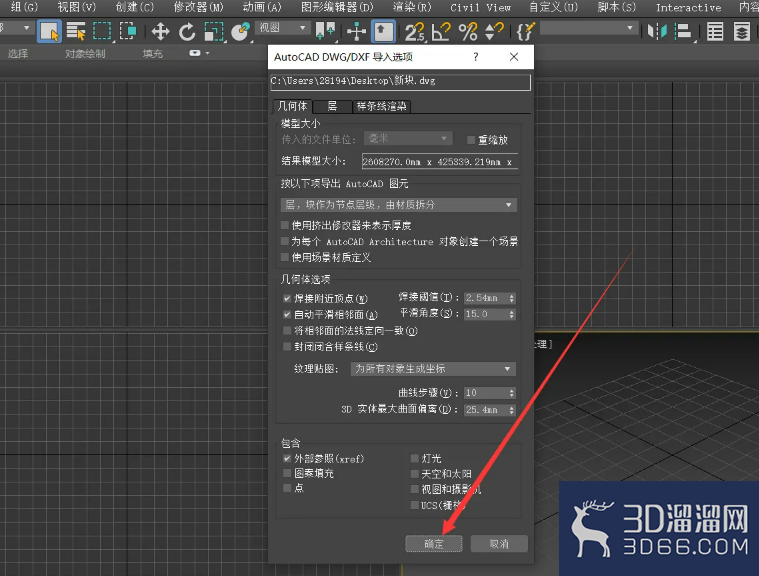Toggle the Angle Snap icon
This screenshot has width=759, height=576.
pos(441,32)
